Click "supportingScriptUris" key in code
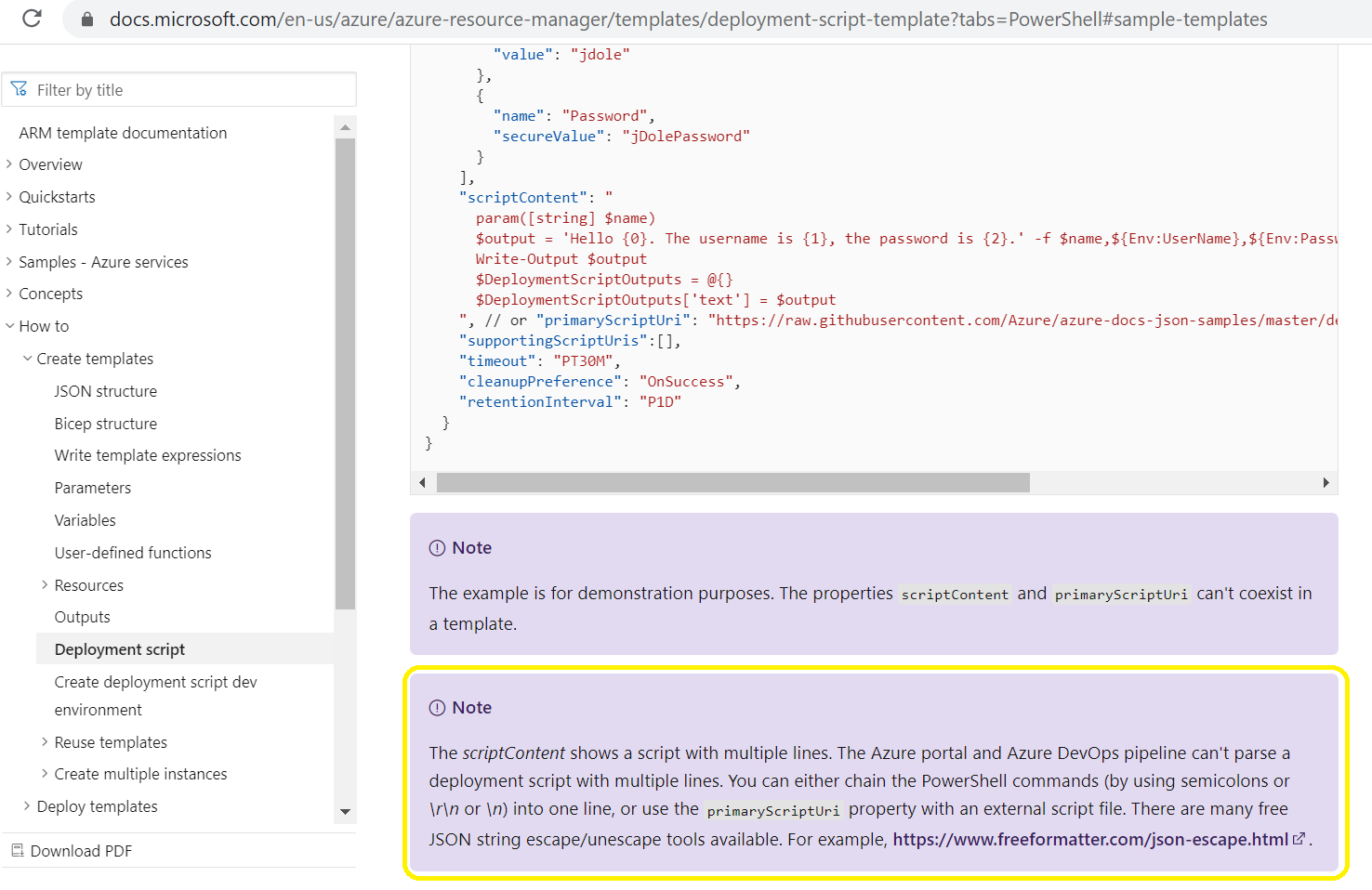This screenshot has height=890, width=1372. tap(554, 341)
